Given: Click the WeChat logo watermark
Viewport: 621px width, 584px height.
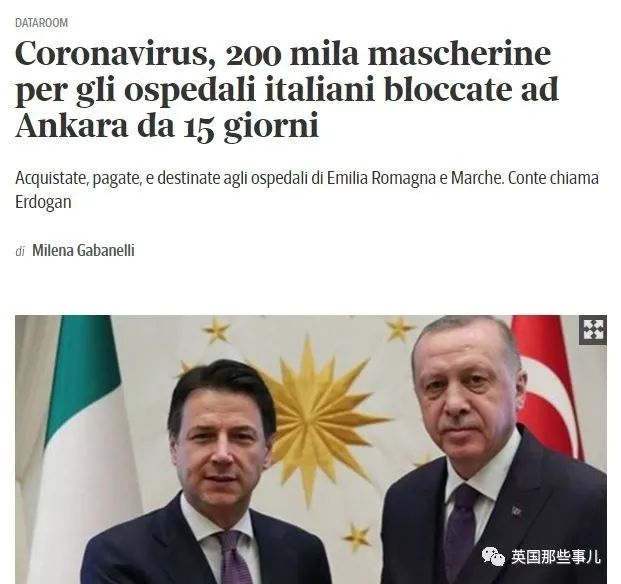Looking at the screenshot, I should [493, 556].
